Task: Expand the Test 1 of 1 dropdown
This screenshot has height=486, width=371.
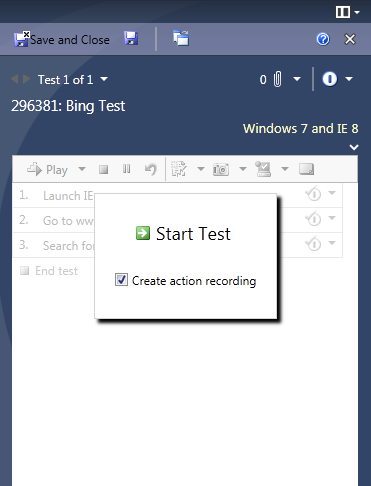Action: pyautogui.click(x=104, y=79)
